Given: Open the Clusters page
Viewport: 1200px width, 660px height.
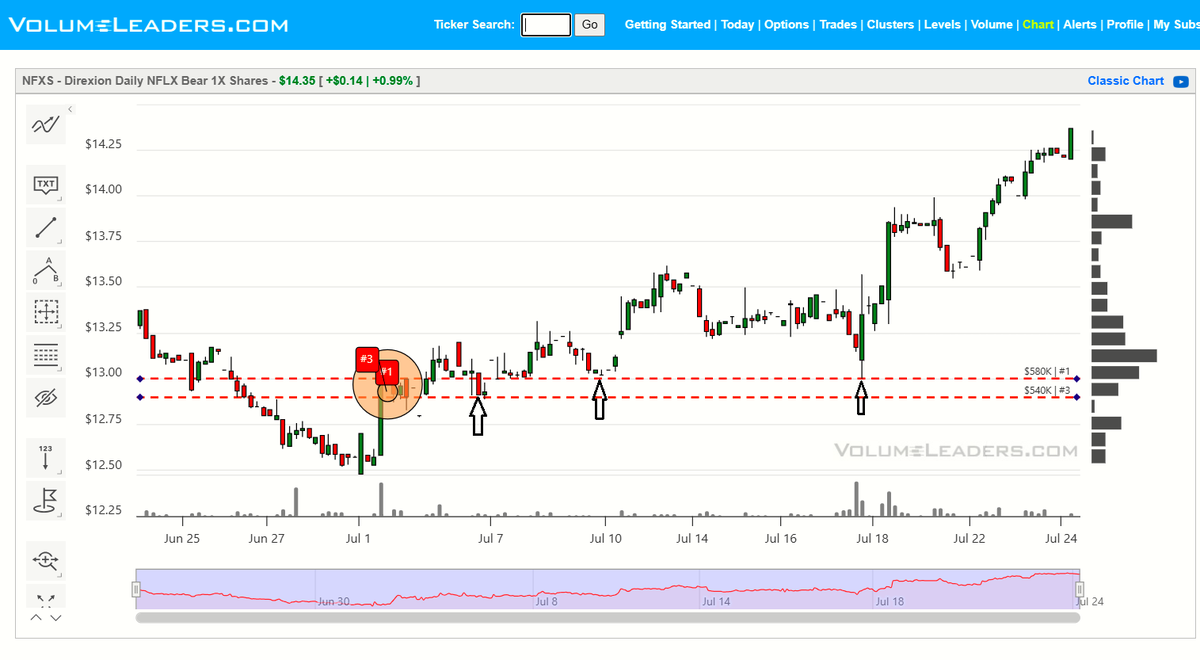Looking at the screenshot, I should click(x=890, y=24).
